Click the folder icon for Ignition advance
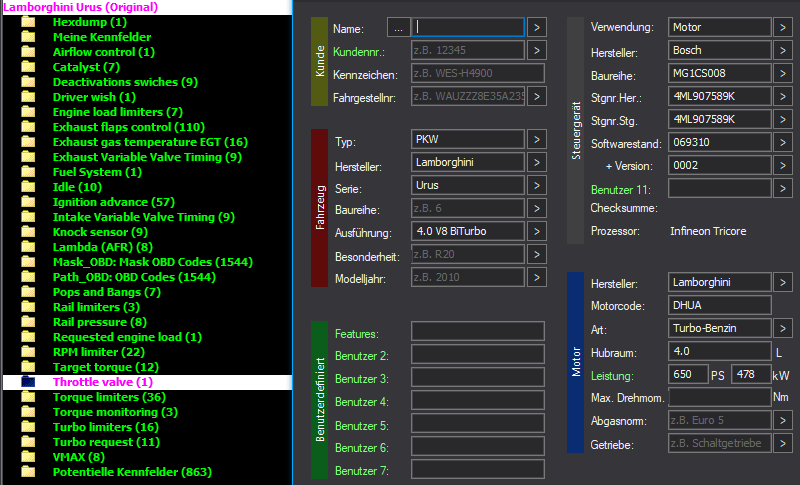Viewport: 800px width, 485px height. (28, 202)
